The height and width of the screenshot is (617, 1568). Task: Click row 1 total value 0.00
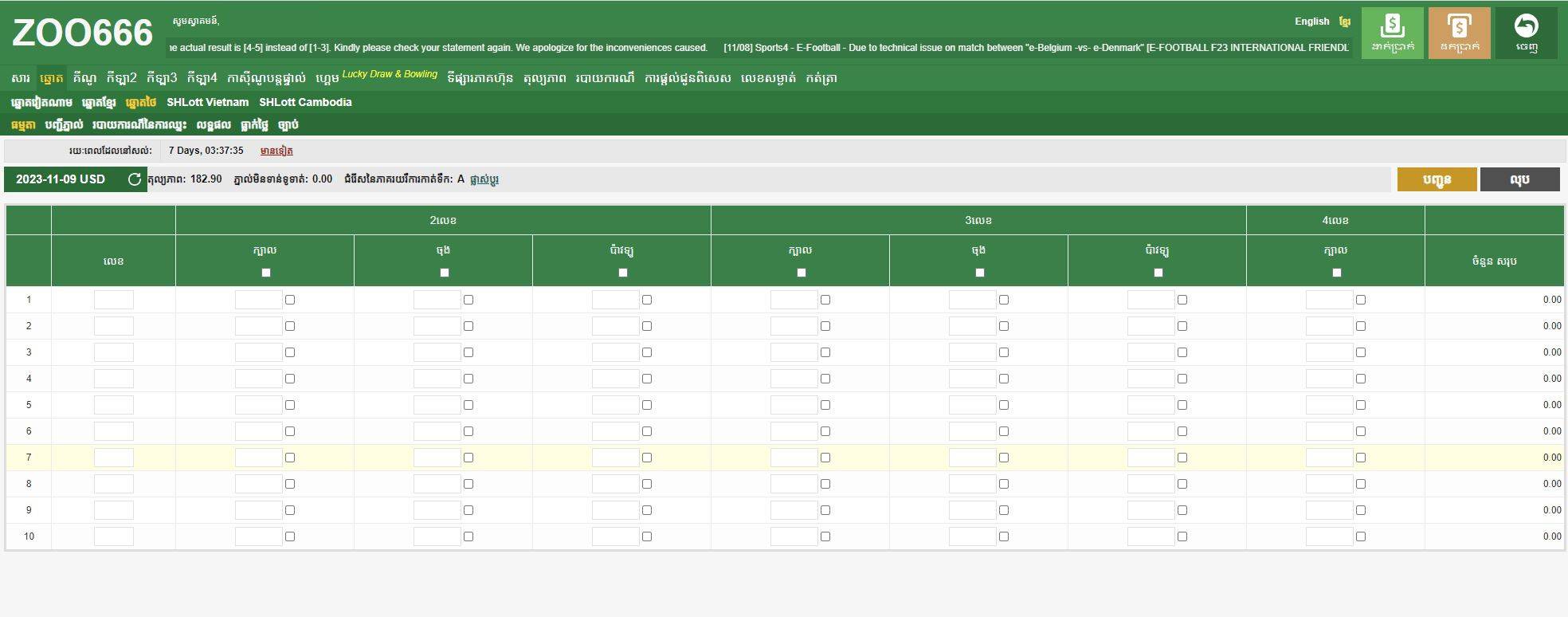tap(1551, 300)
